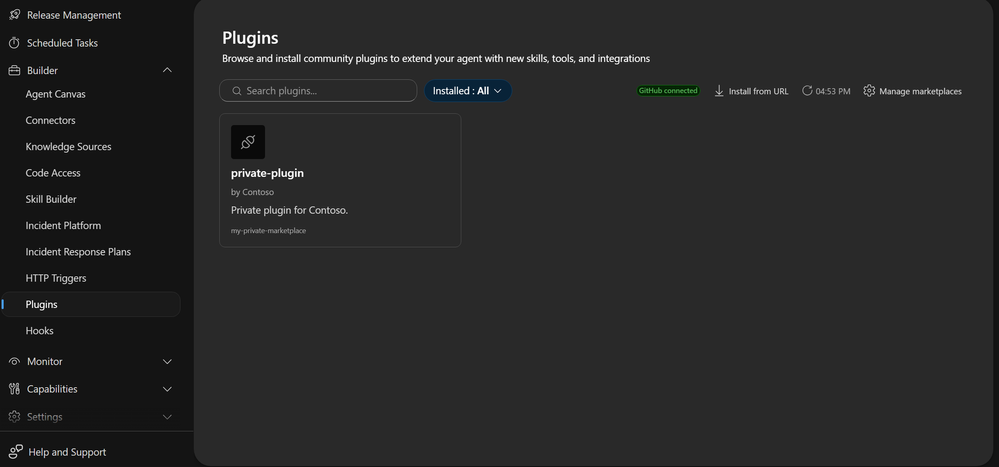The image size is (999, 467).
Task: Click the magnifier icon in search box
Action: click(x=236, y=90)
